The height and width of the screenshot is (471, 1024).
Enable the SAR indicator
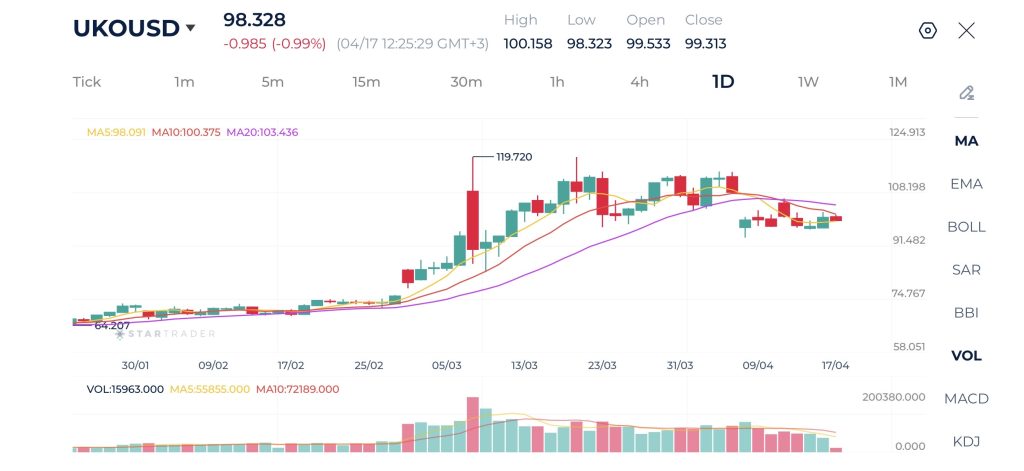(966, 270)
